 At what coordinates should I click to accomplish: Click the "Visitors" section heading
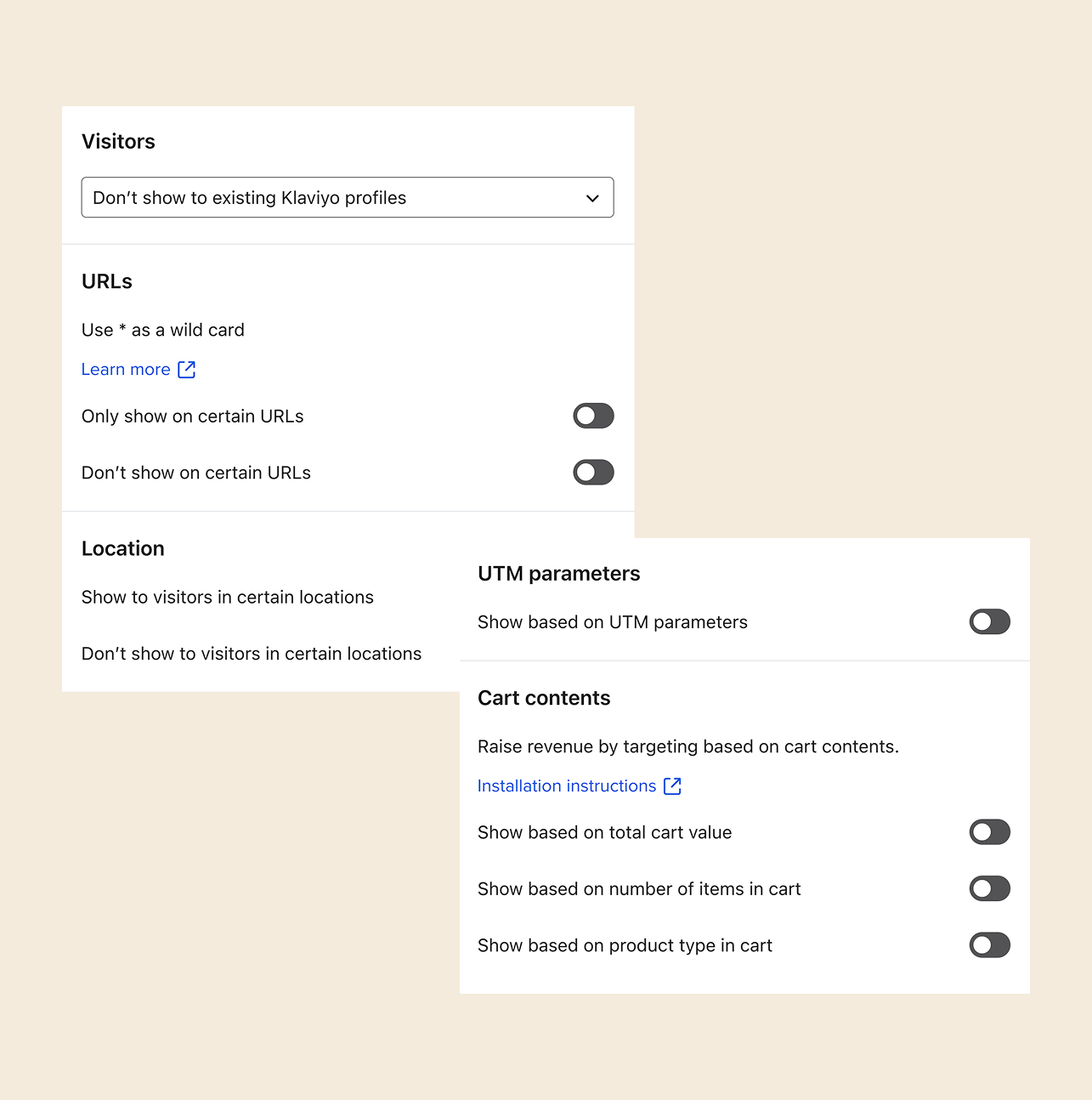[x=118, y=142]
